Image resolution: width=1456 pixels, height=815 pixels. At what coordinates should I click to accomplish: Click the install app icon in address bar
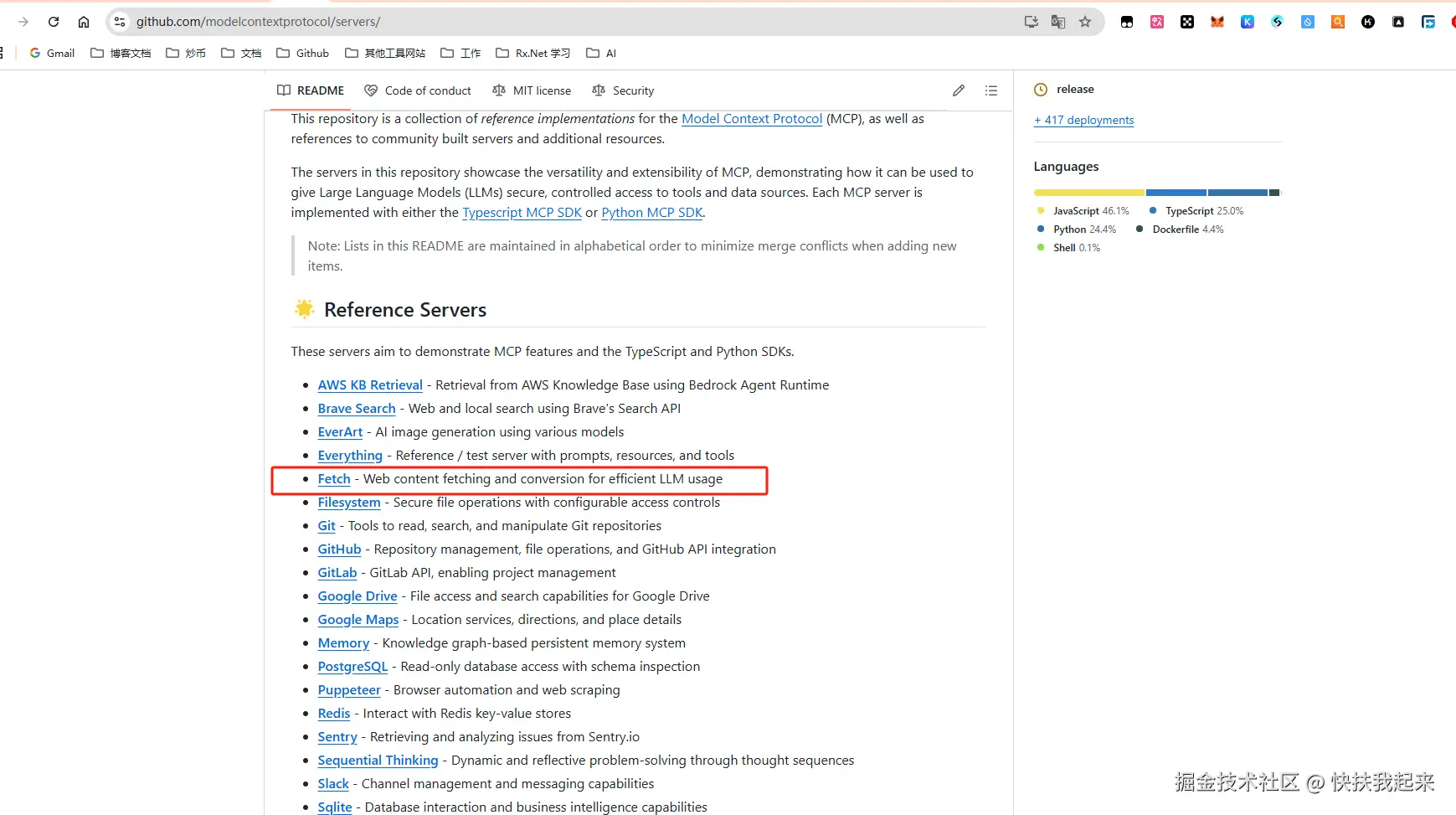(x=1032, y=22)
